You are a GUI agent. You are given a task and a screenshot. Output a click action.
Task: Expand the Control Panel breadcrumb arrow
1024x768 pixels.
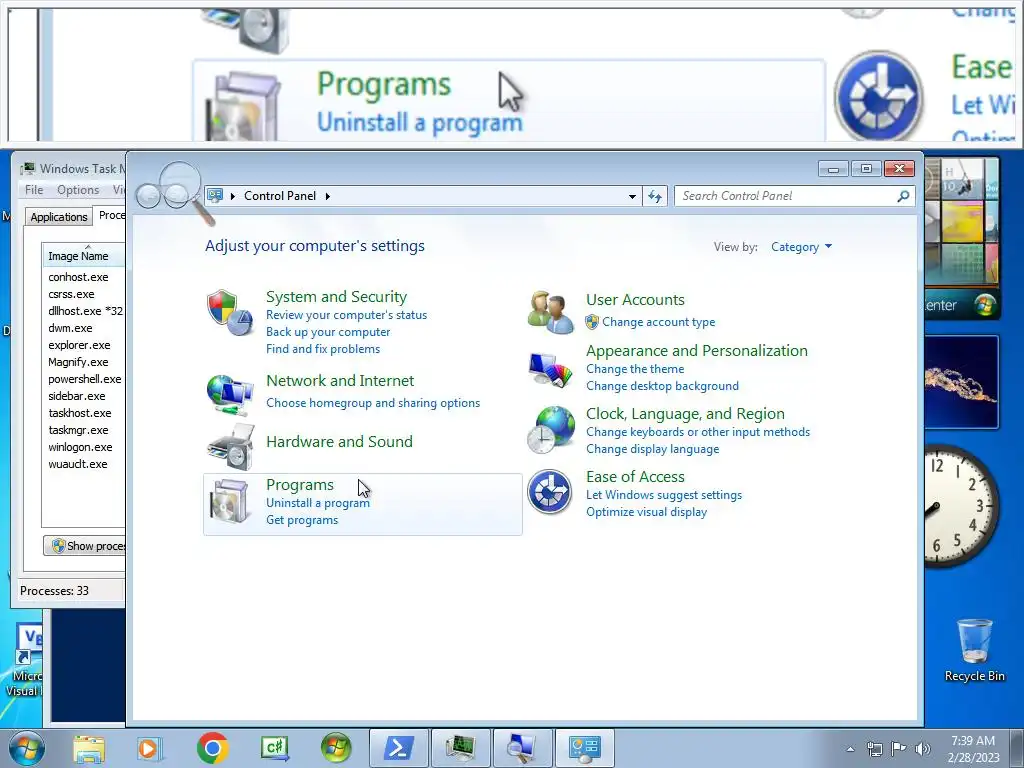click(327, 196)
